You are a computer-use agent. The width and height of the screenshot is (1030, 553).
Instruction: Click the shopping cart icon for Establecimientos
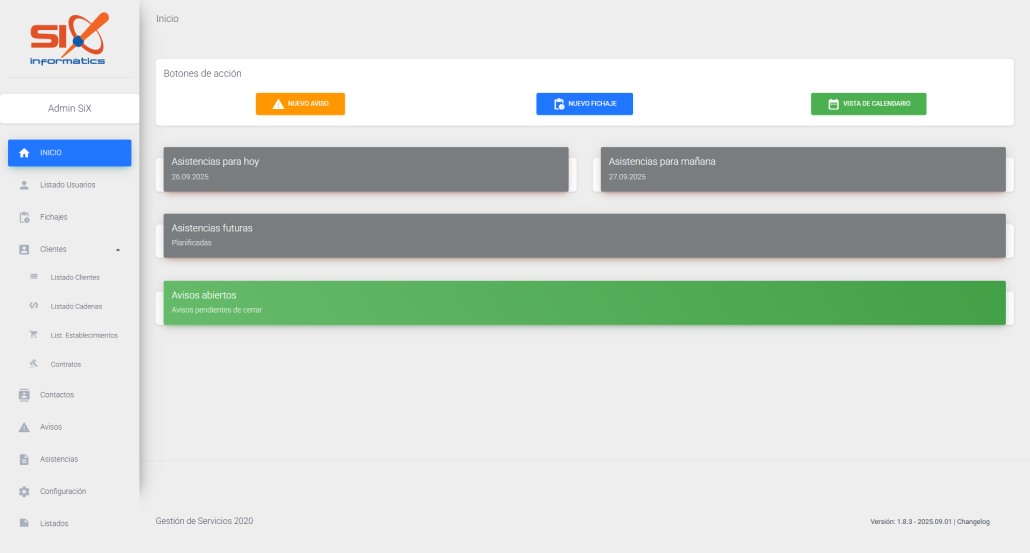point(34,335)
